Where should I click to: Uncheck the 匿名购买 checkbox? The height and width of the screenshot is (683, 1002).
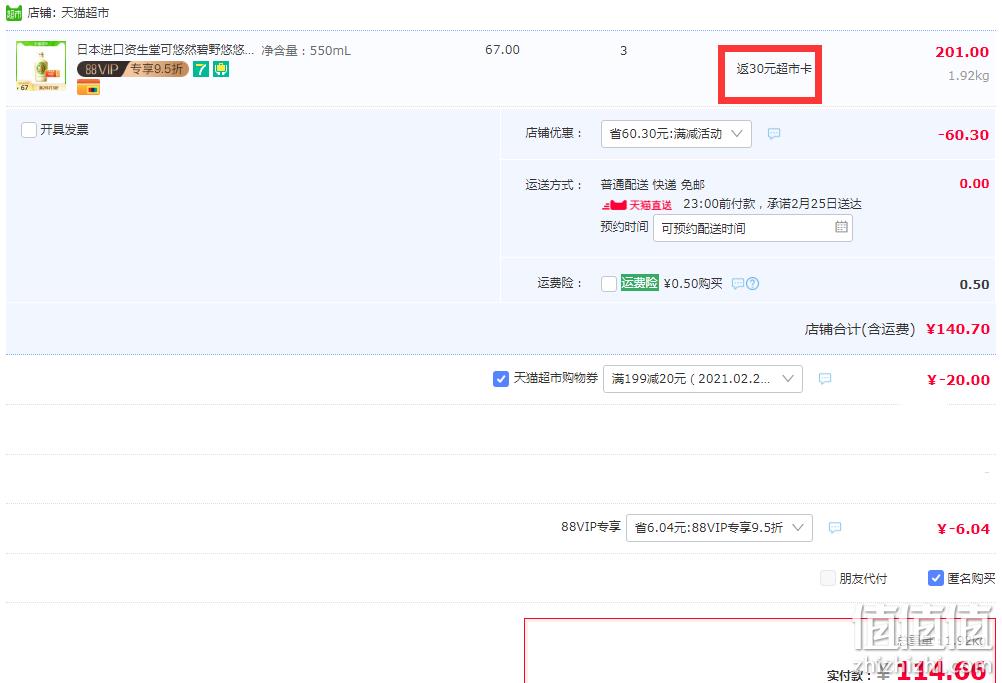pos(936,578)
